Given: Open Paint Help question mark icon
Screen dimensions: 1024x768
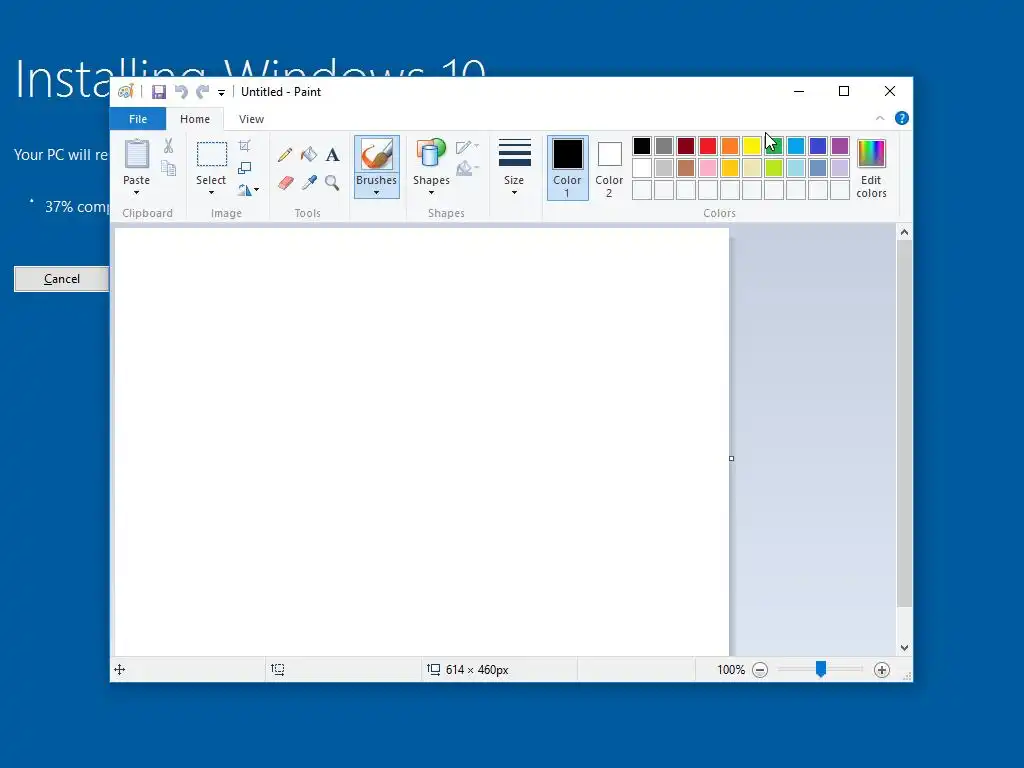Looking at the screenshot, I should pos(902,118).
